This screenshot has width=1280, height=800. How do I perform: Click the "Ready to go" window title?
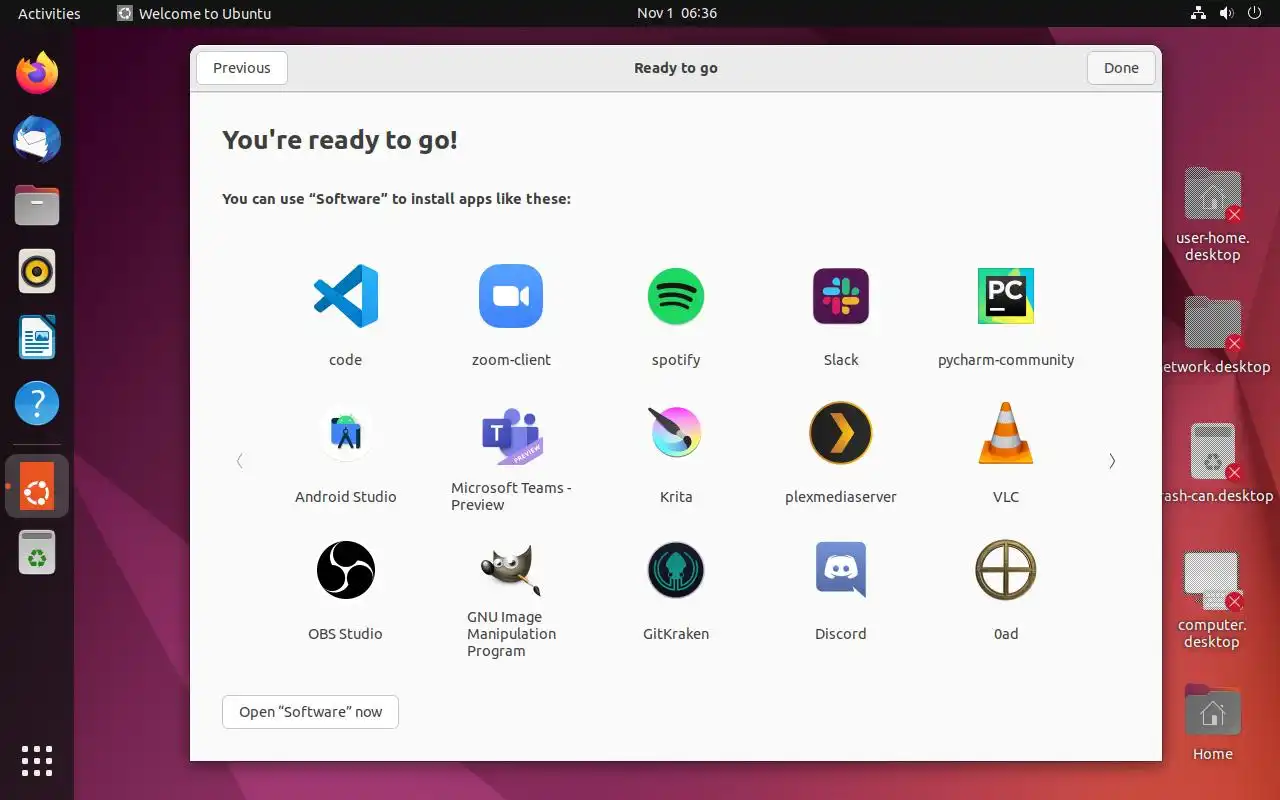pos(676,68)
